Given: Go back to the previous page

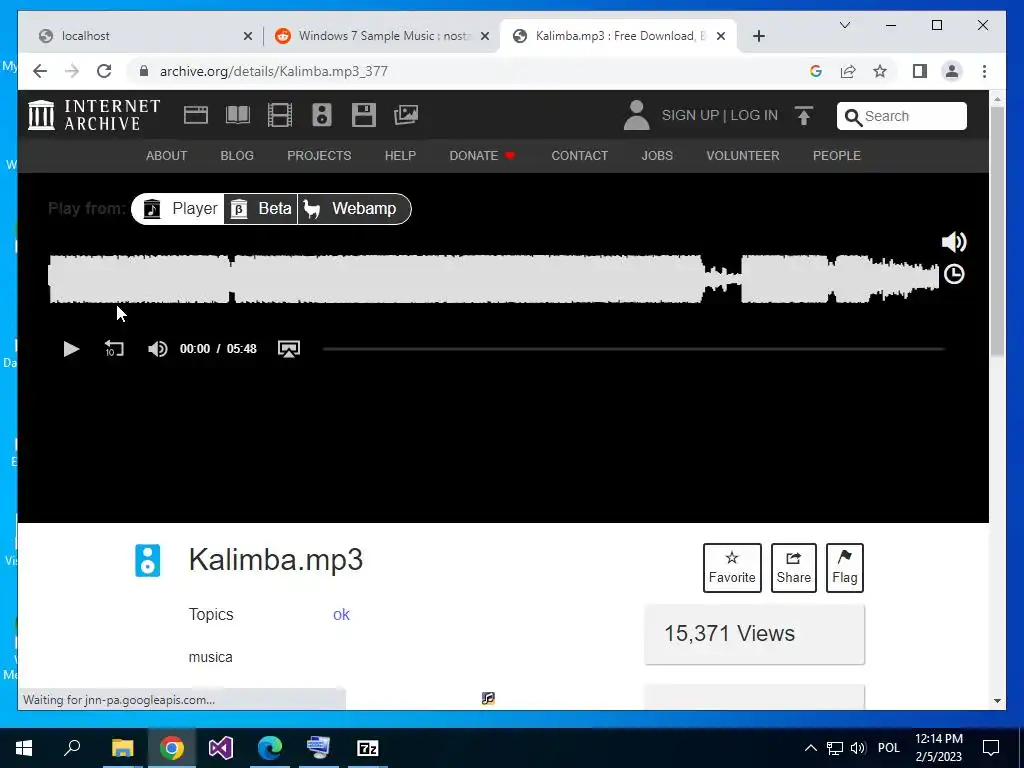Looking at the screenshot, I should click(40, 71).
